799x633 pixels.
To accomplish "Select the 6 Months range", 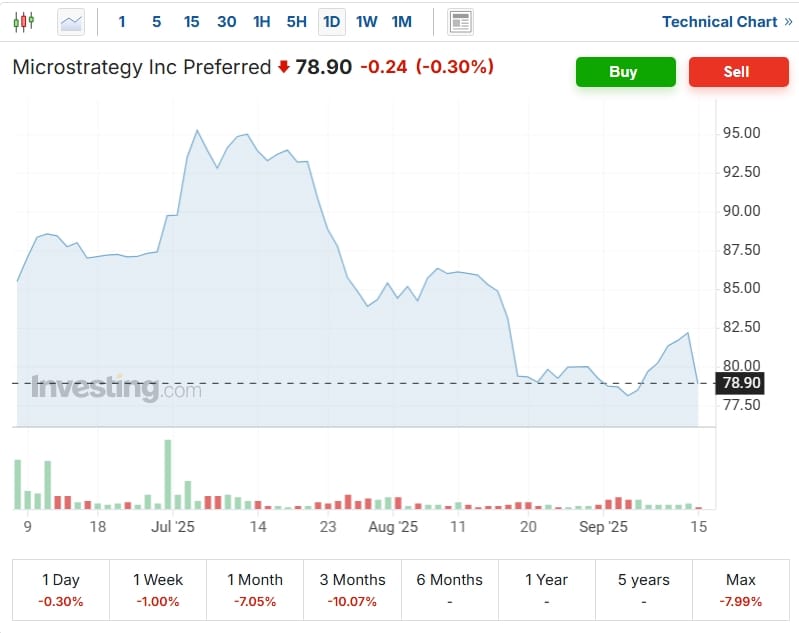I will point(449,590).
